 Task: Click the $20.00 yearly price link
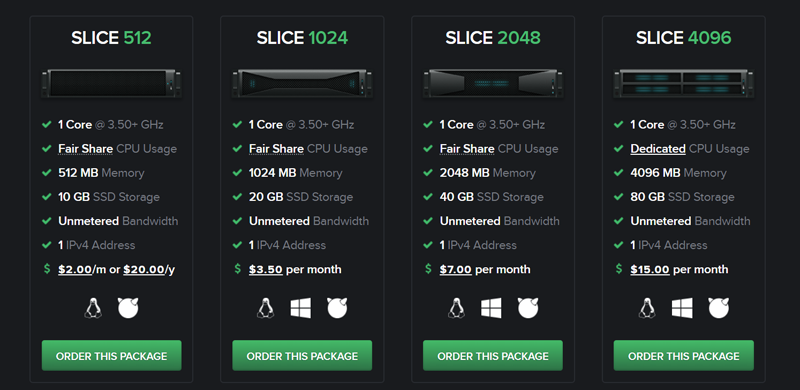144,270
